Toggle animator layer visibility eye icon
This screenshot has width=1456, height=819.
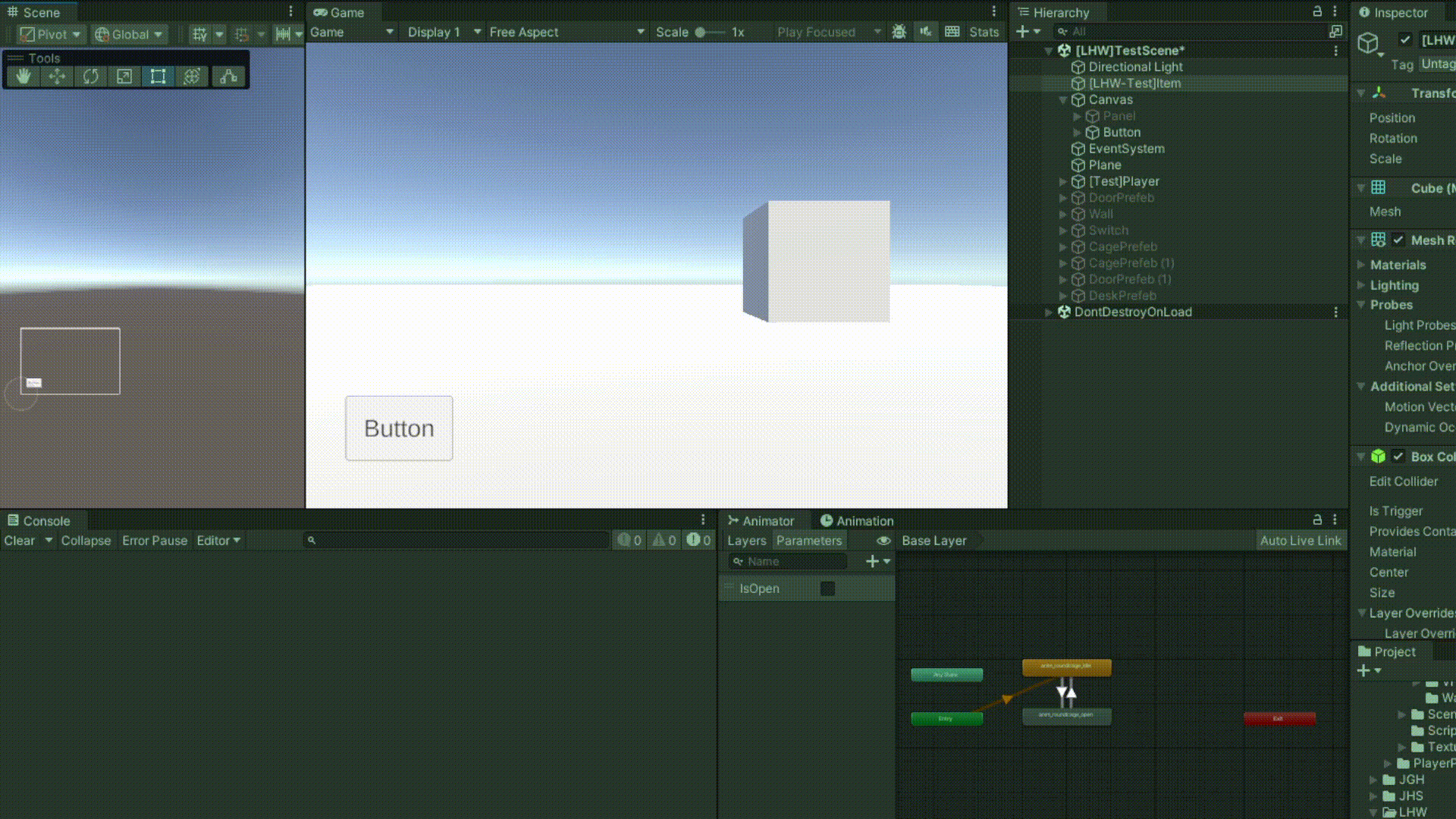click(883, 541)
